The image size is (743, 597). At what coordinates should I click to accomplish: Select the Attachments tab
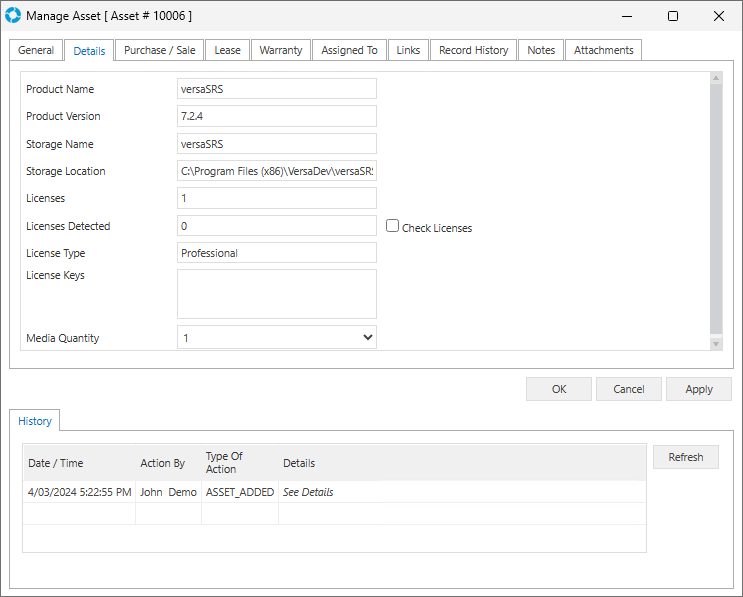tap(603, 50)
